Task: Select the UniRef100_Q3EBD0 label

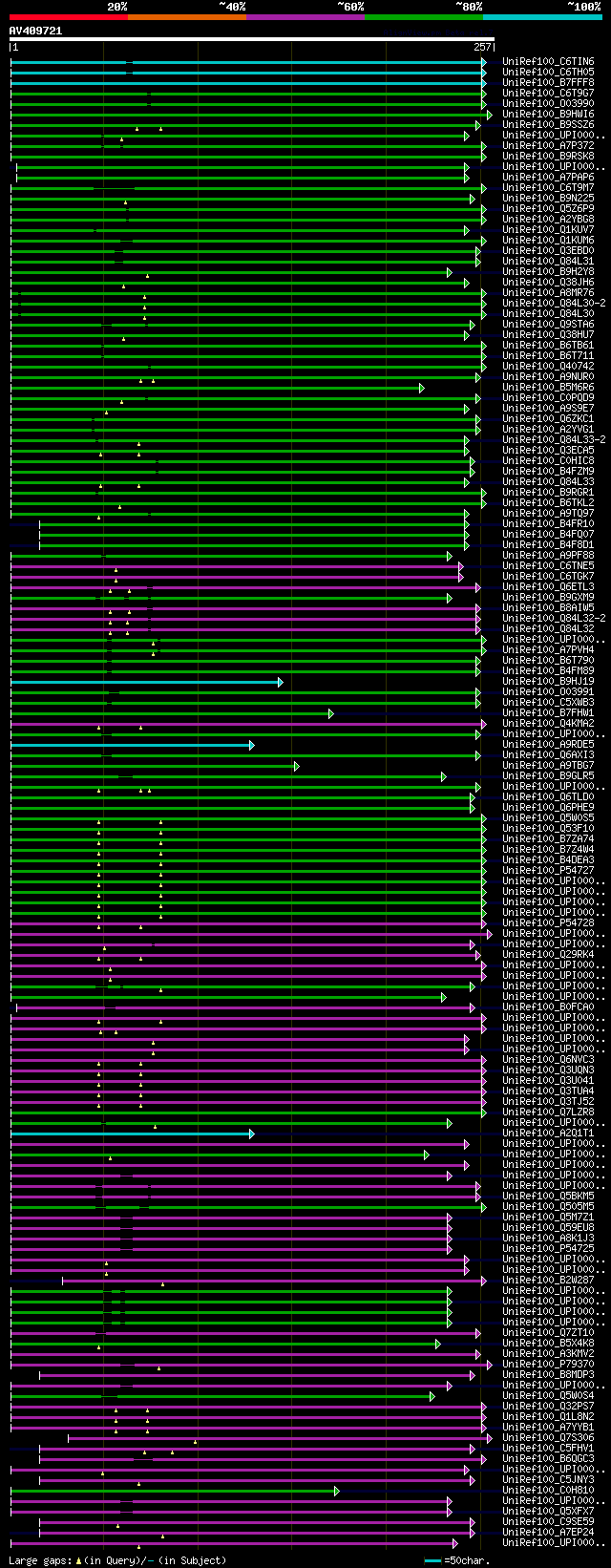Action: 548,251
